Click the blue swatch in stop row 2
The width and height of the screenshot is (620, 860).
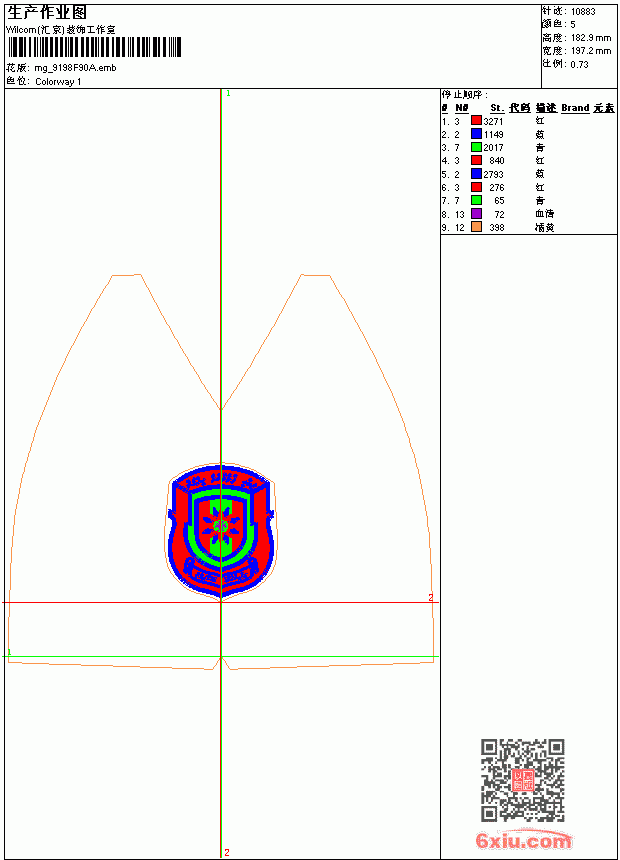[476, 134]
